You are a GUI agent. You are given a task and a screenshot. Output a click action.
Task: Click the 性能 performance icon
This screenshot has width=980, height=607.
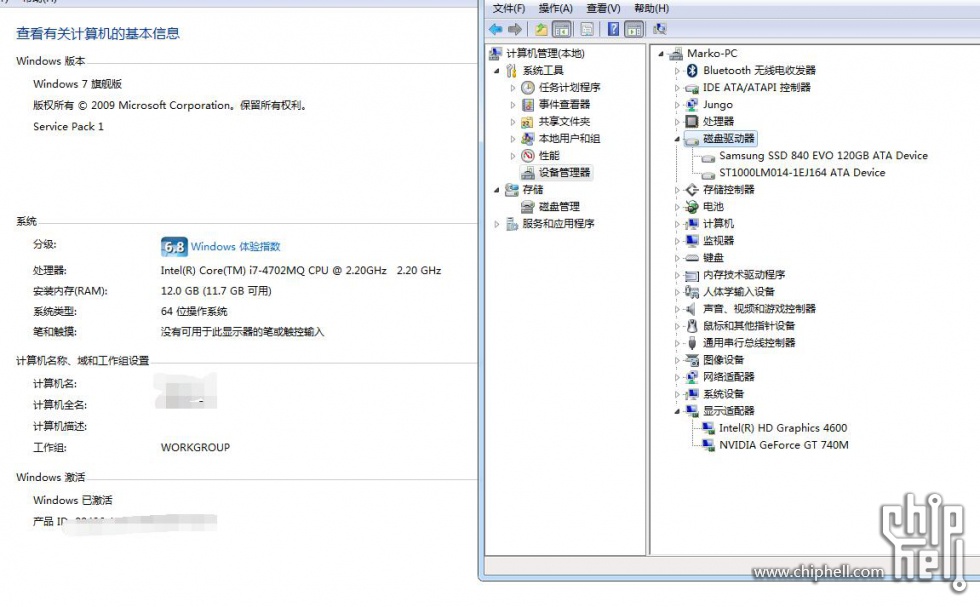pos(528,156)
